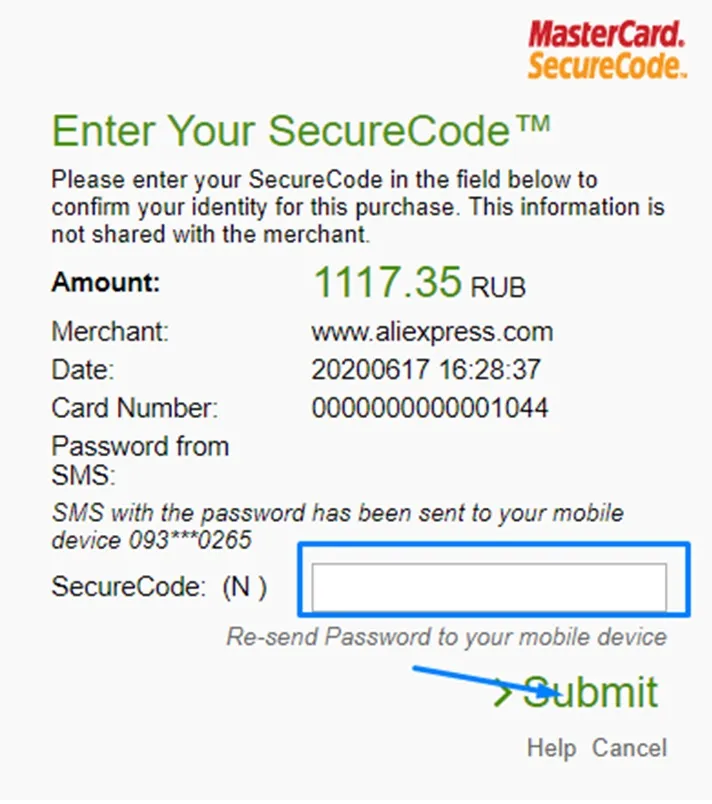Click the Date label
Image resolution: width=712 pixels, height=804 pixels.
tap(83, 370)
